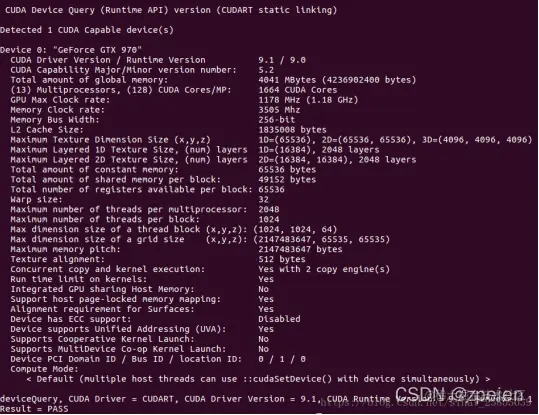Click the "Detected 1 CUDA Capable device(s)" line

(87, 30)
